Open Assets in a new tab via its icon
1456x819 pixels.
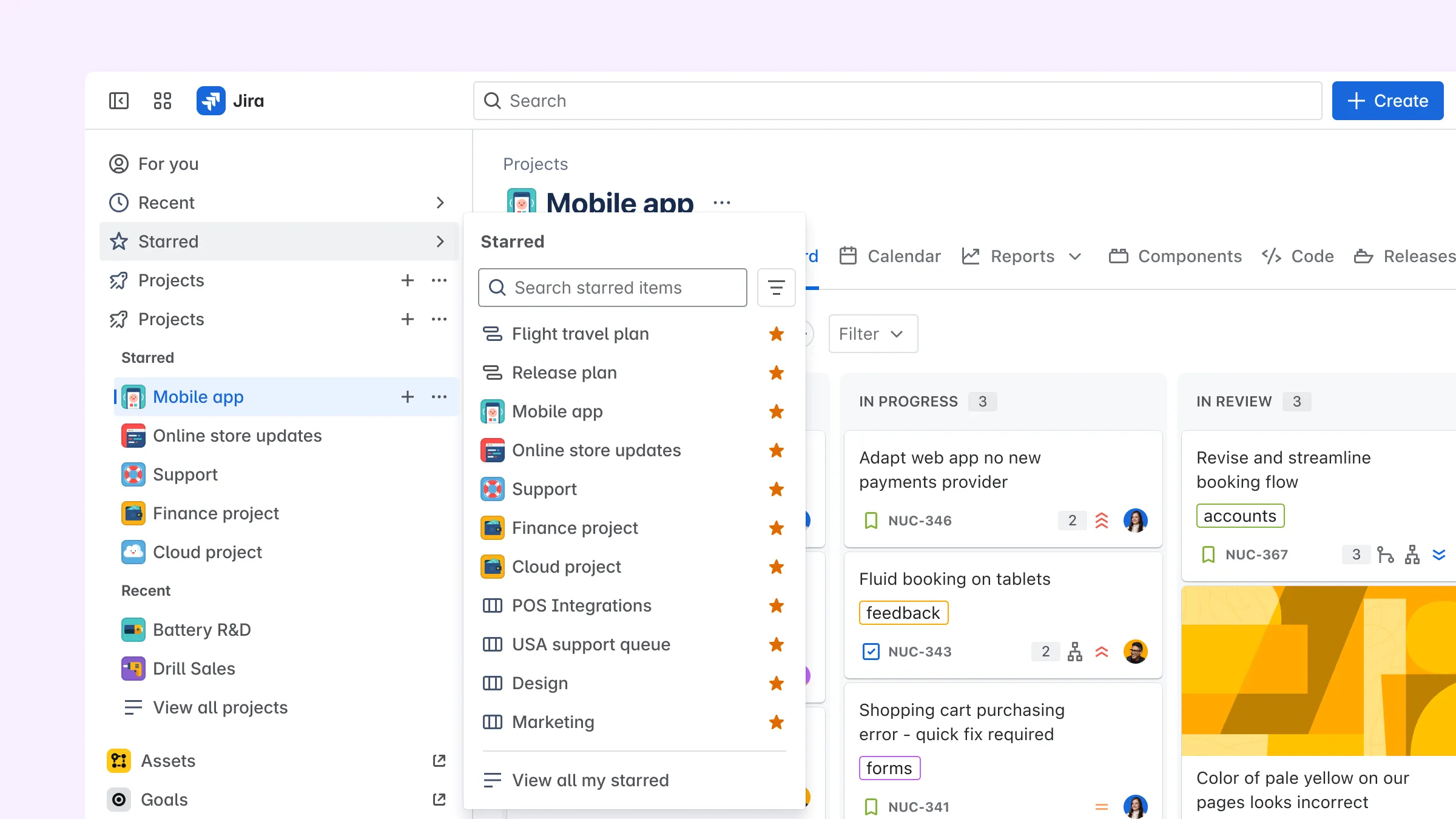pos(439,760)
